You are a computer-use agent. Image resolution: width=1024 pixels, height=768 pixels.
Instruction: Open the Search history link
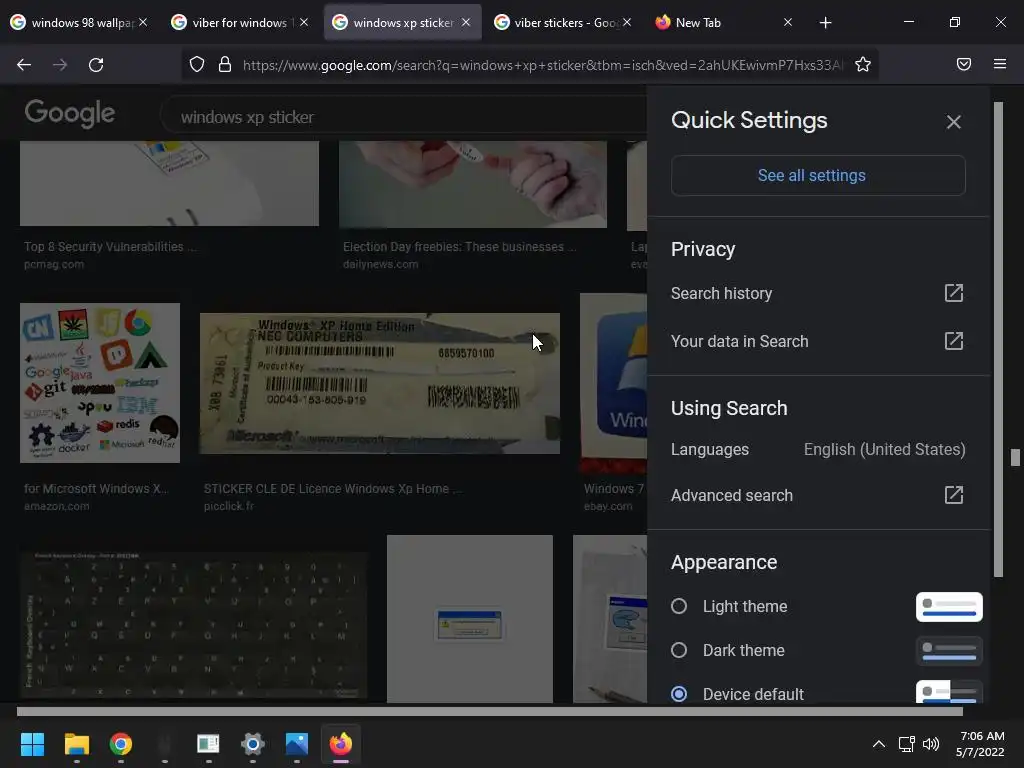(x=721, y=293)
